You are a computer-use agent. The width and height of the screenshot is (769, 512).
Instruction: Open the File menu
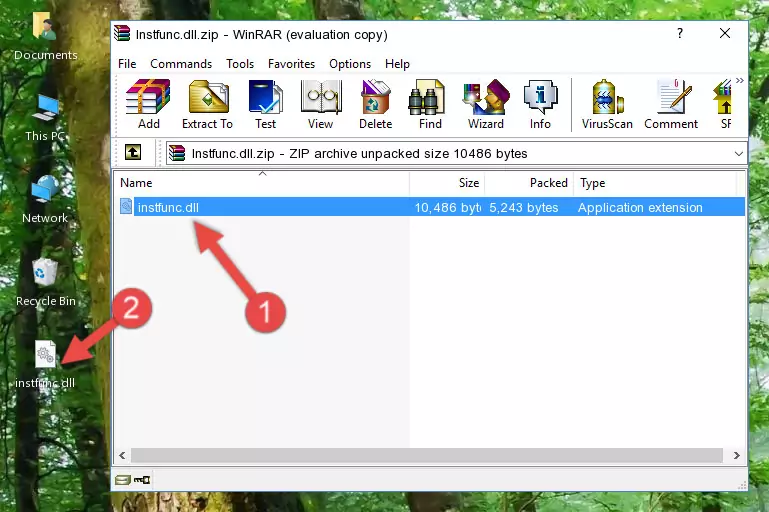(127, 64)
